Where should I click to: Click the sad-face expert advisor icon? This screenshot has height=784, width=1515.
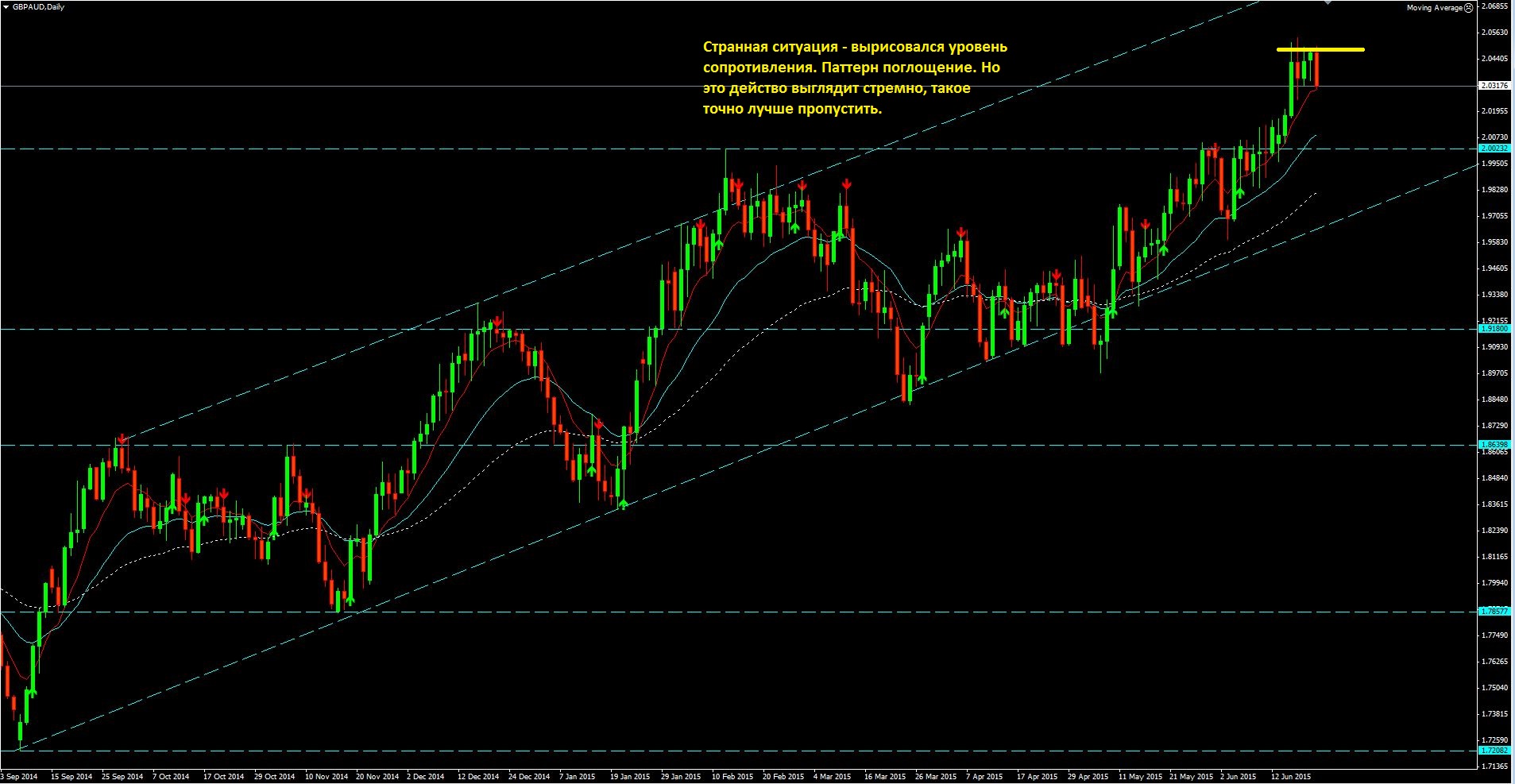(1469, 7)
